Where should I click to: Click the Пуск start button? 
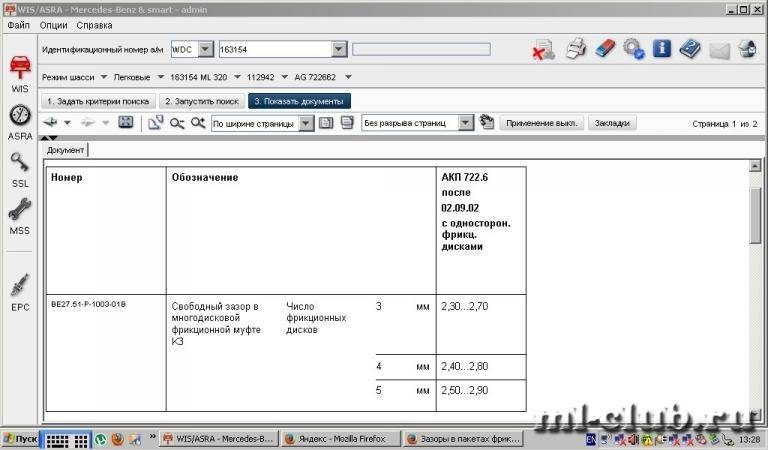point(20,439)
